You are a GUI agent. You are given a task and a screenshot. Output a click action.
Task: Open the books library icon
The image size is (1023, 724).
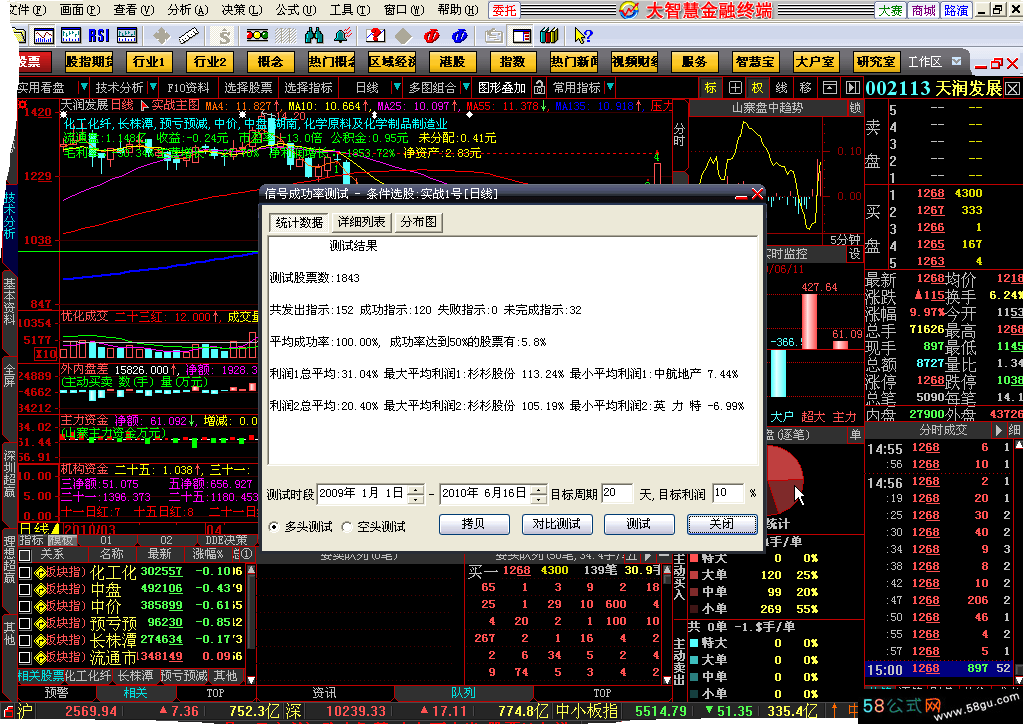(x=549, y=36)
